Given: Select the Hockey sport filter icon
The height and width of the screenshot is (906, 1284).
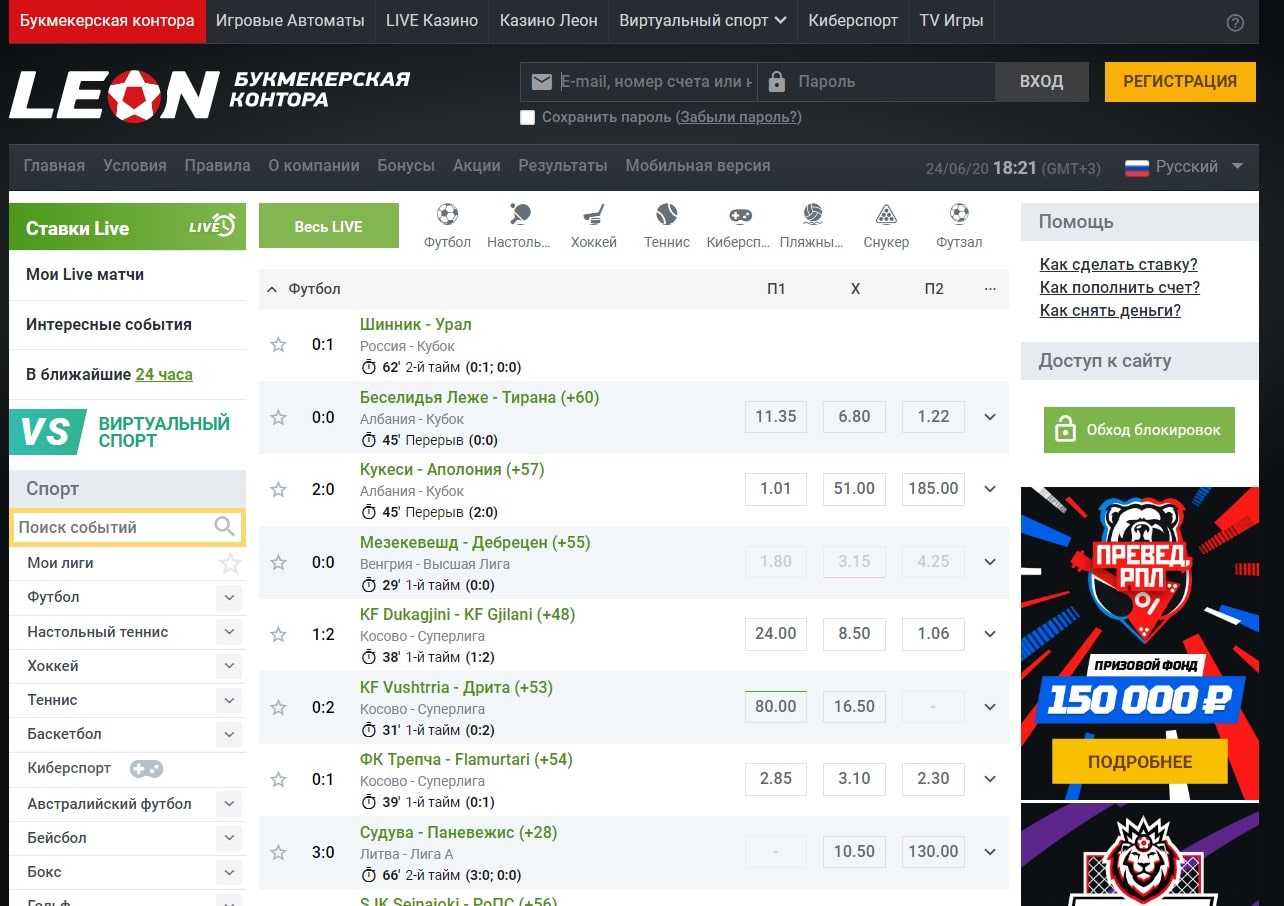Looking at the screenshot, I should click(594, 215).
